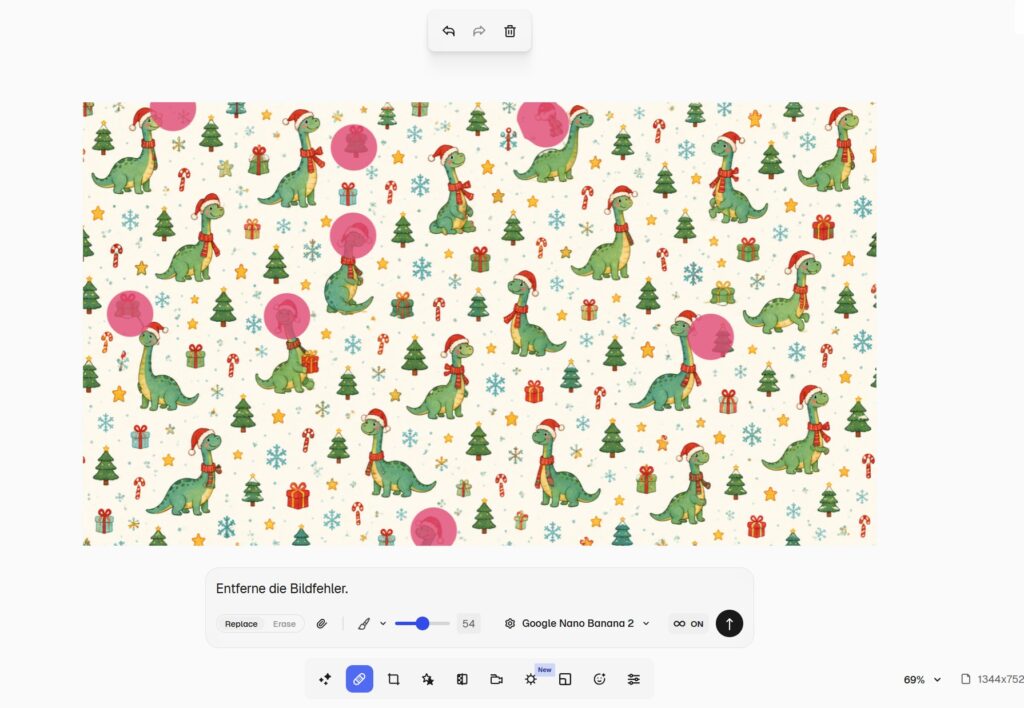The width and height of the screenshot is (1024, 708).
Task: Attach a reference image with the paperclip
Action: (x=321, y=624)
